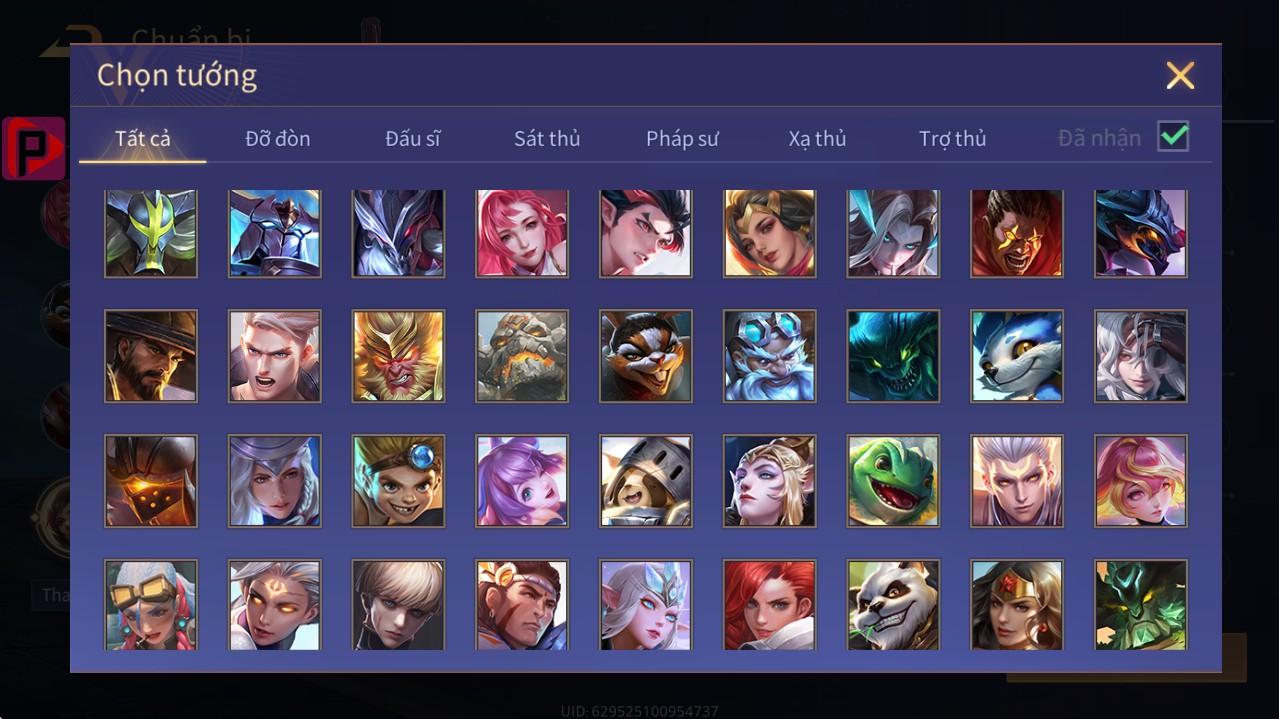Switch to the Pháp sư tab
The width and height of the screenshot is (1279, 719).
click(682, 139)
